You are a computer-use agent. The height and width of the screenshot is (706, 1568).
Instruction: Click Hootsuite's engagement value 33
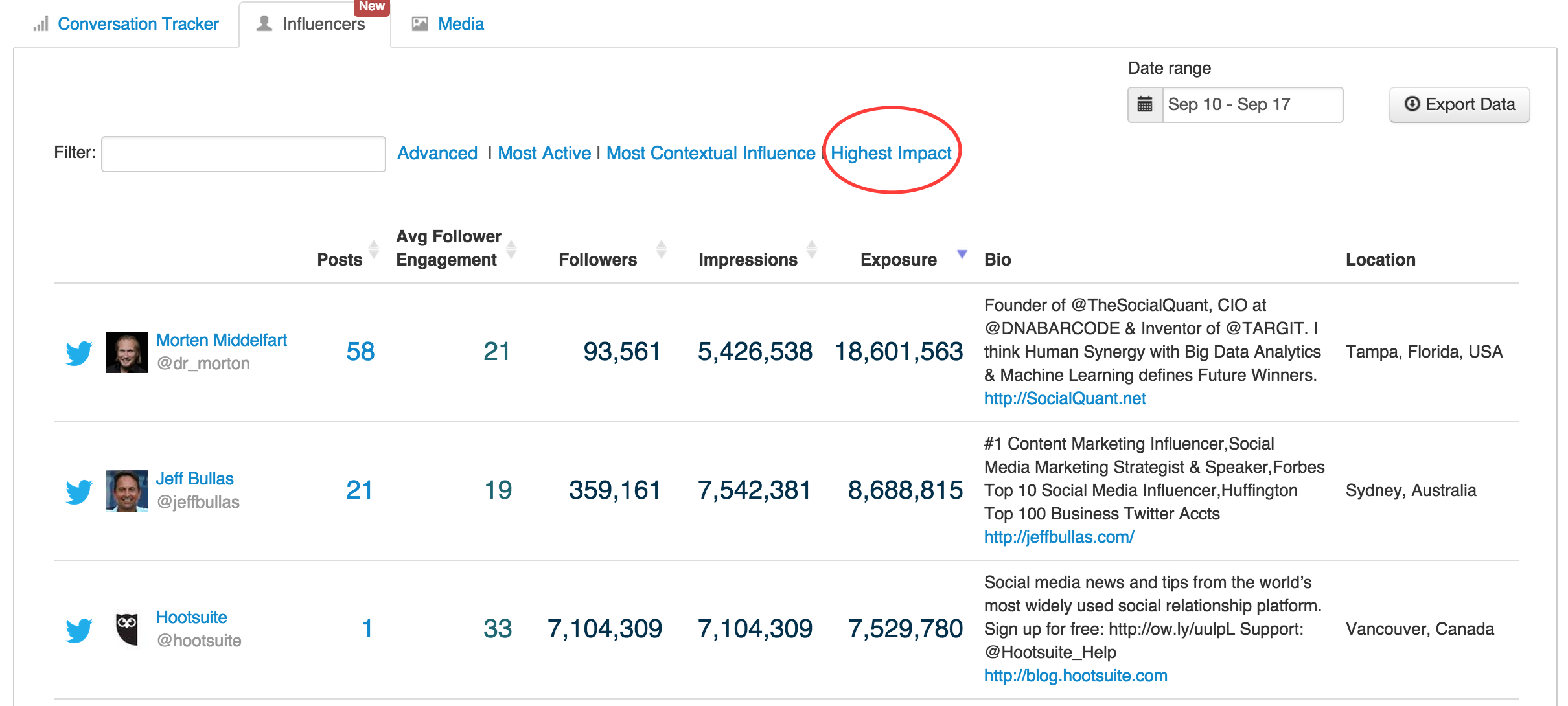coord(498,629)
